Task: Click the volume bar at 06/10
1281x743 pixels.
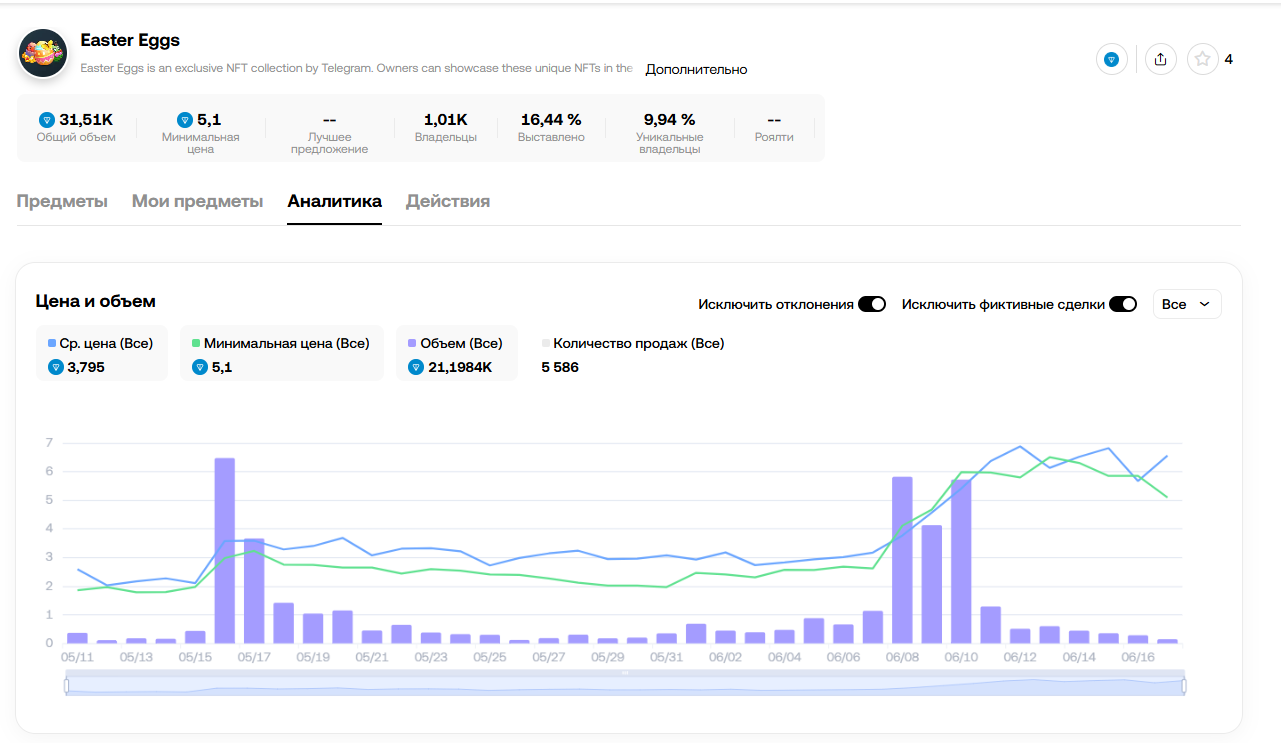Action: [x=961, y=561]
